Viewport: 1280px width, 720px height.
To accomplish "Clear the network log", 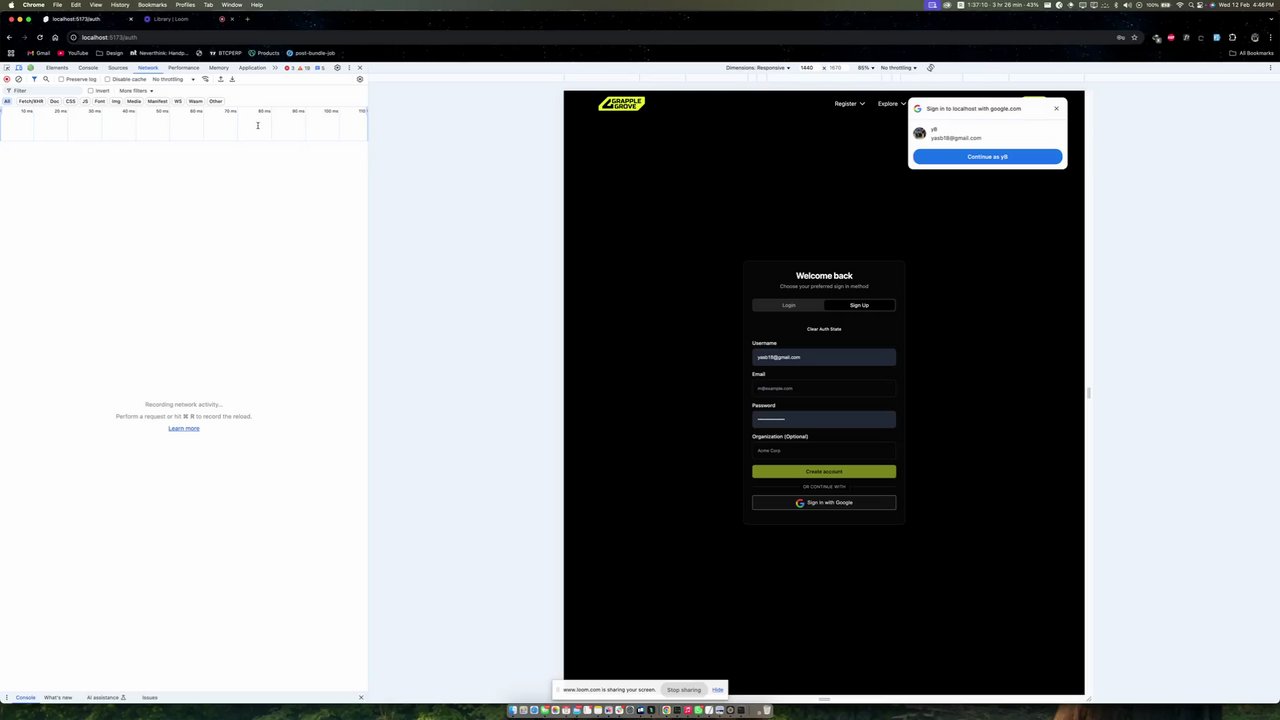I will tap(18, 79).
